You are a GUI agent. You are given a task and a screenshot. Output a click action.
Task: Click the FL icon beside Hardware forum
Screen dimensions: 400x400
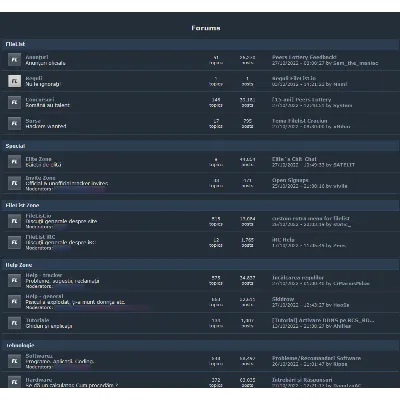(x=14, y=382)
